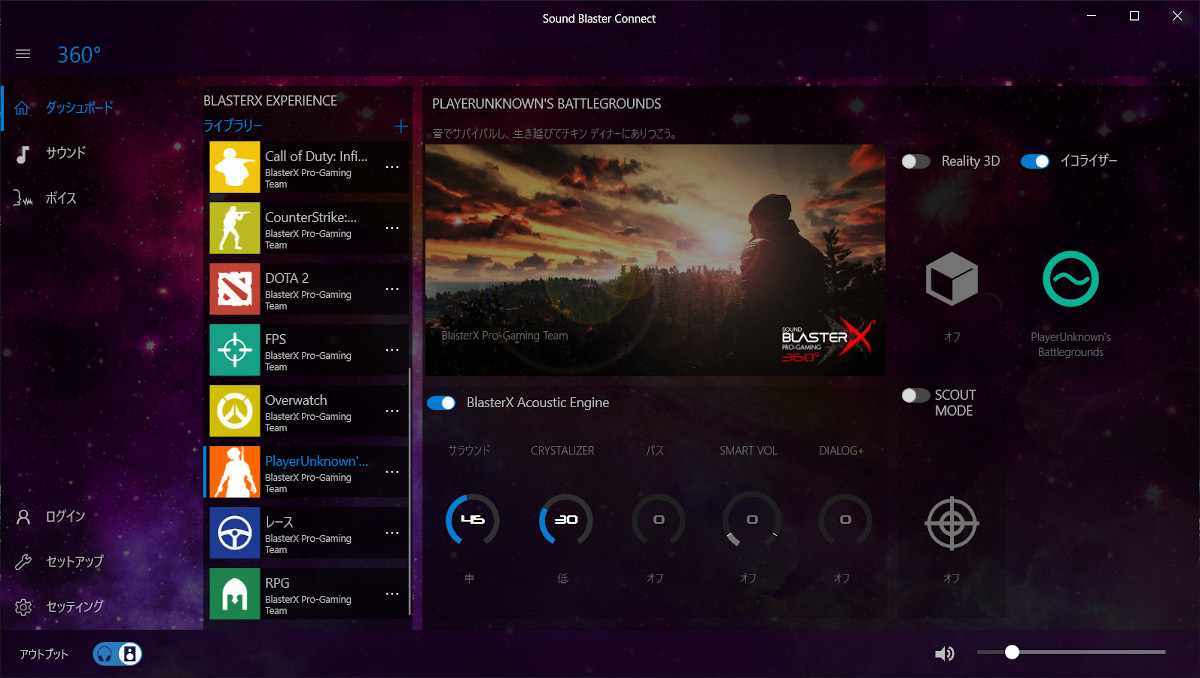Image resolution: width=1200 pixels, height=678 pixels.
Task: Click the アウトプット output label
Action: click(x=45, y=654)
